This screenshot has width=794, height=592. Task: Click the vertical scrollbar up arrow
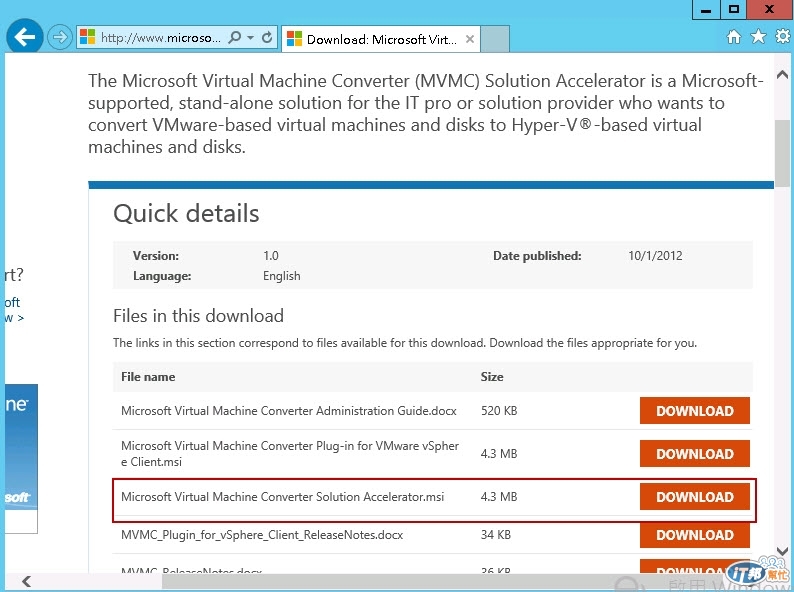(x=782, y=75)
